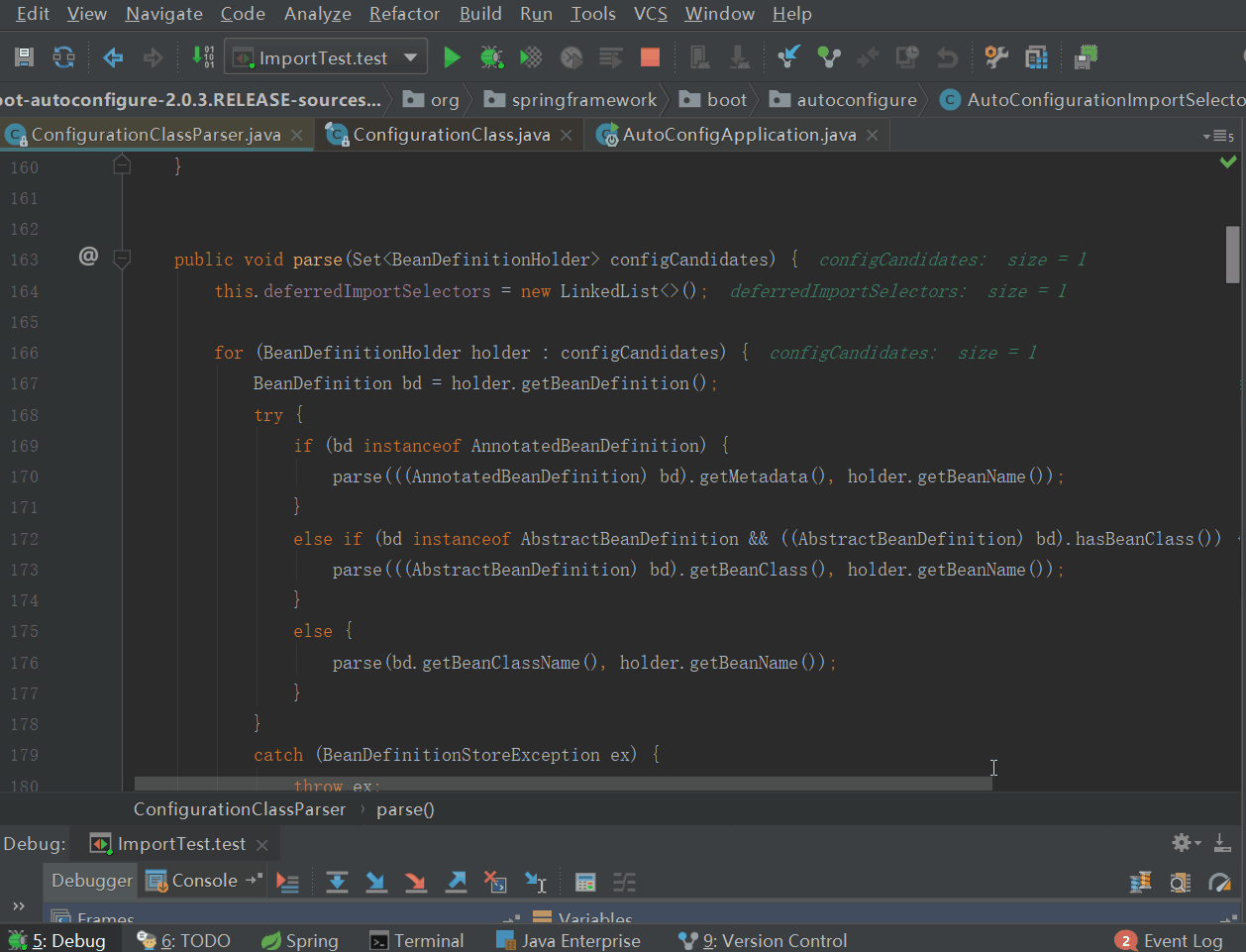The image size is (1246, 952).
Task: Select the org breadcrumb folder
Action: click(432, 100)
